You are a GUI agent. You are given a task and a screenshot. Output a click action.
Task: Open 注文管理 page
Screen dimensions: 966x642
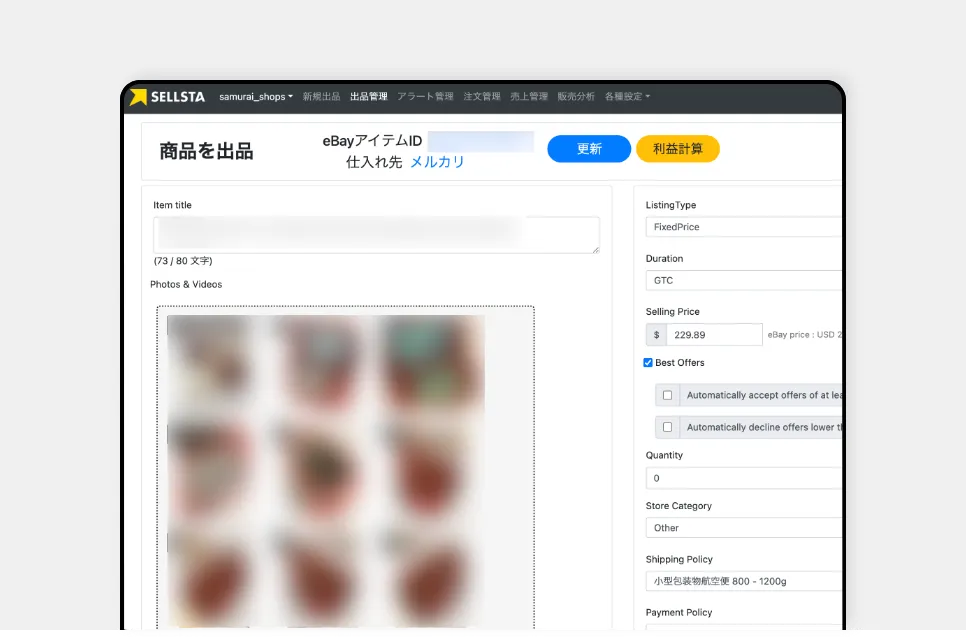(x=482, y=97)
